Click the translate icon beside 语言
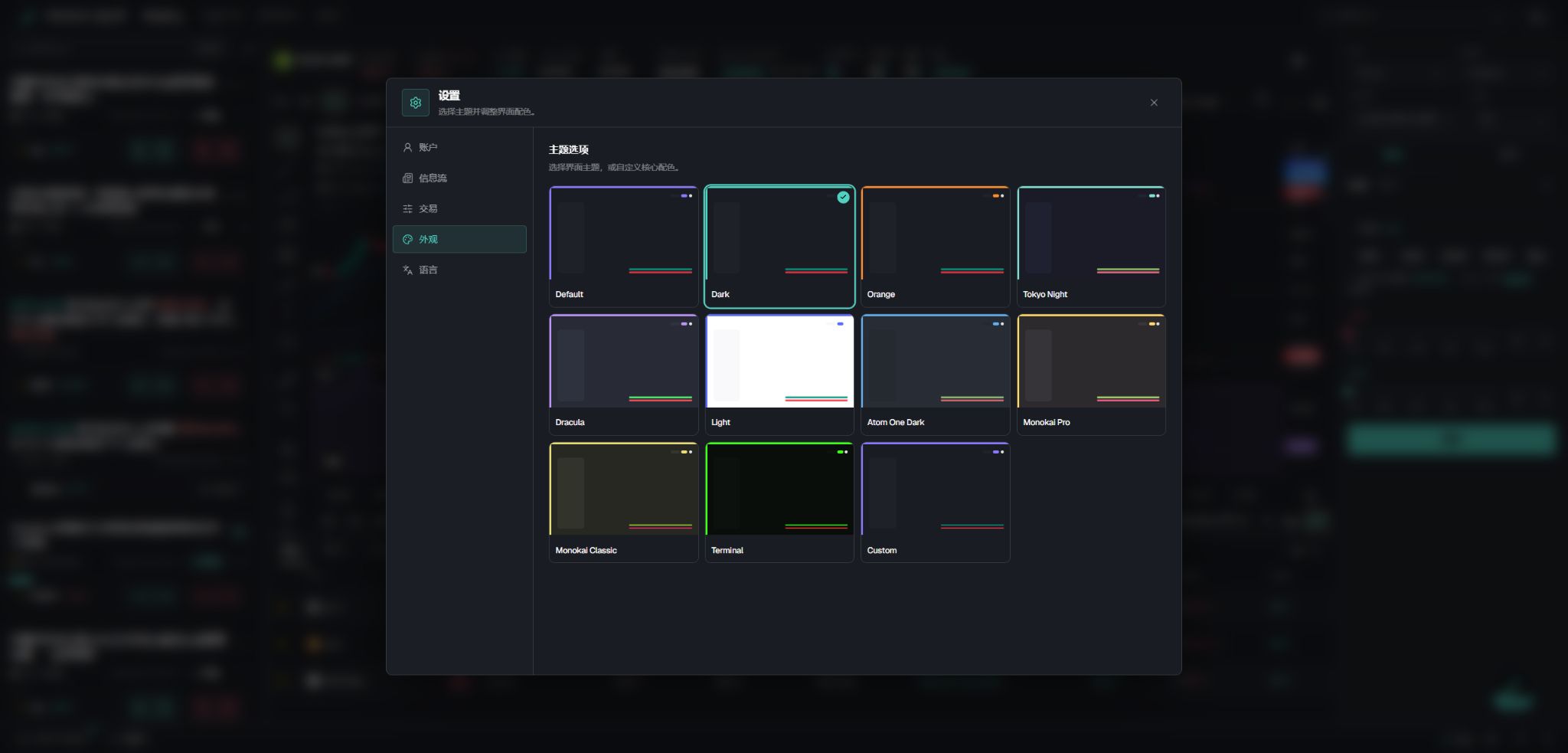This screenshot has height=753, width=1568. coord(407,270)
